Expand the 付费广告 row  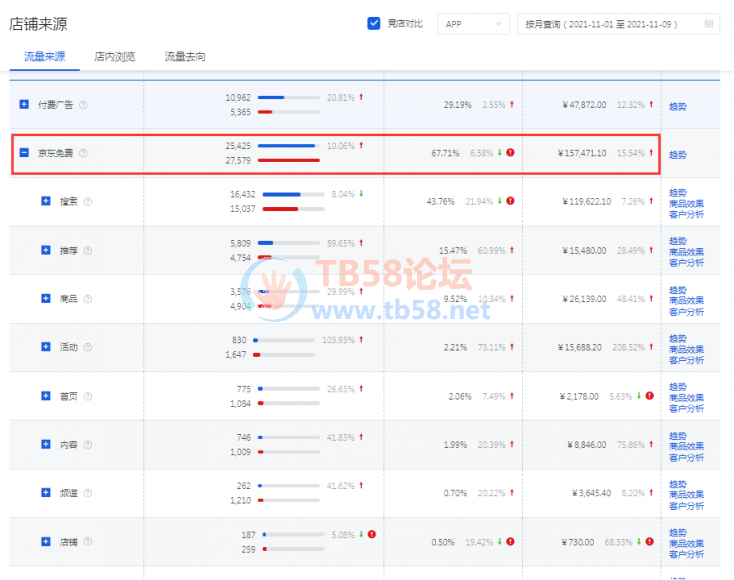click(24, 104)
